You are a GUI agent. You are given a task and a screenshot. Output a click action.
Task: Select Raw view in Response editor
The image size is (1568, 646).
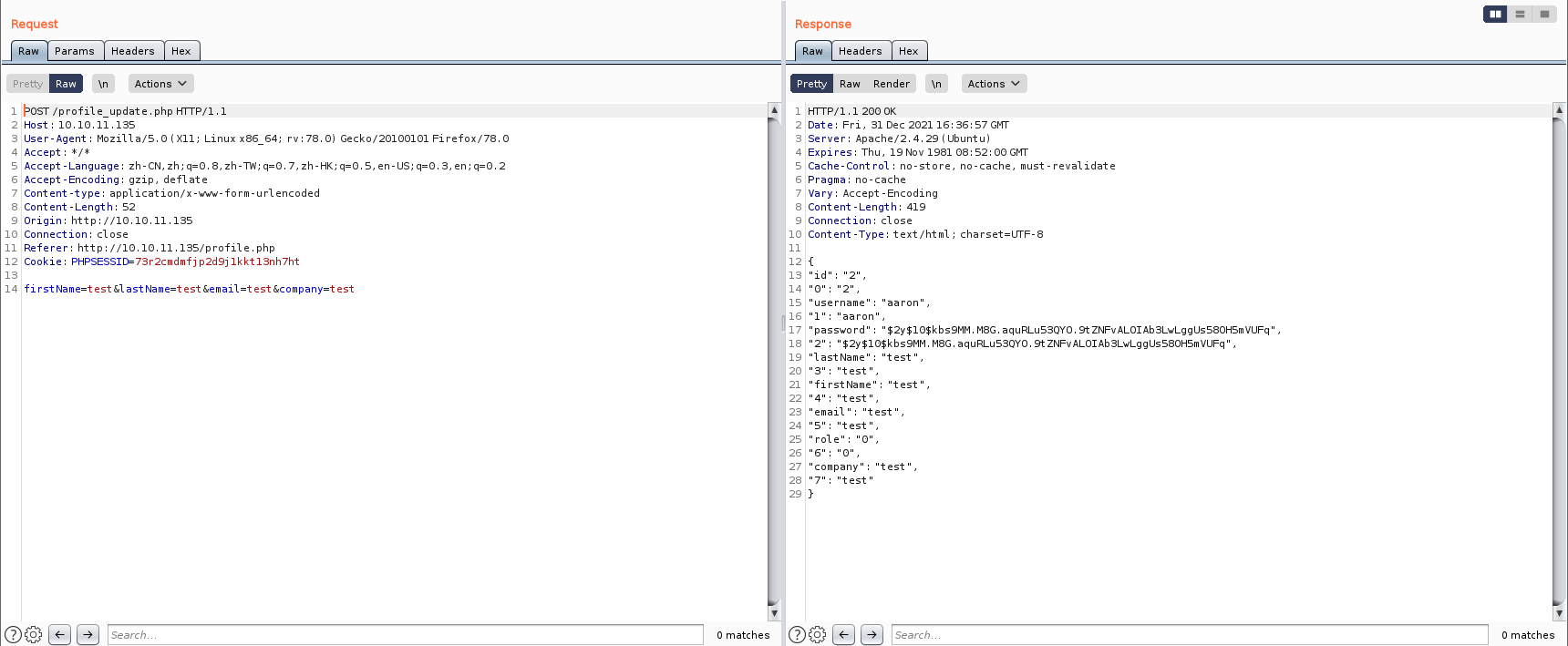[x=850, y=84]
